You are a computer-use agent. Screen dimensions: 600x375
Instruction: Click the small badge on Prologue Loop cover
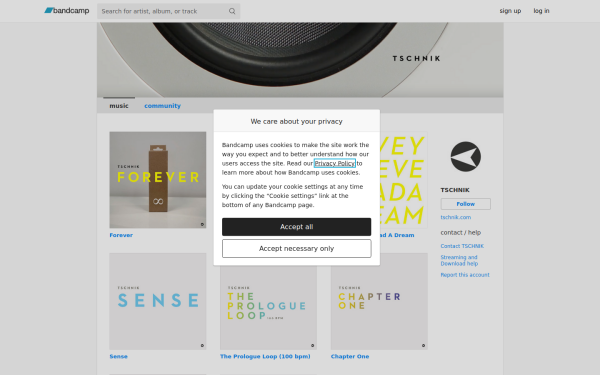(x=313, y=346)
